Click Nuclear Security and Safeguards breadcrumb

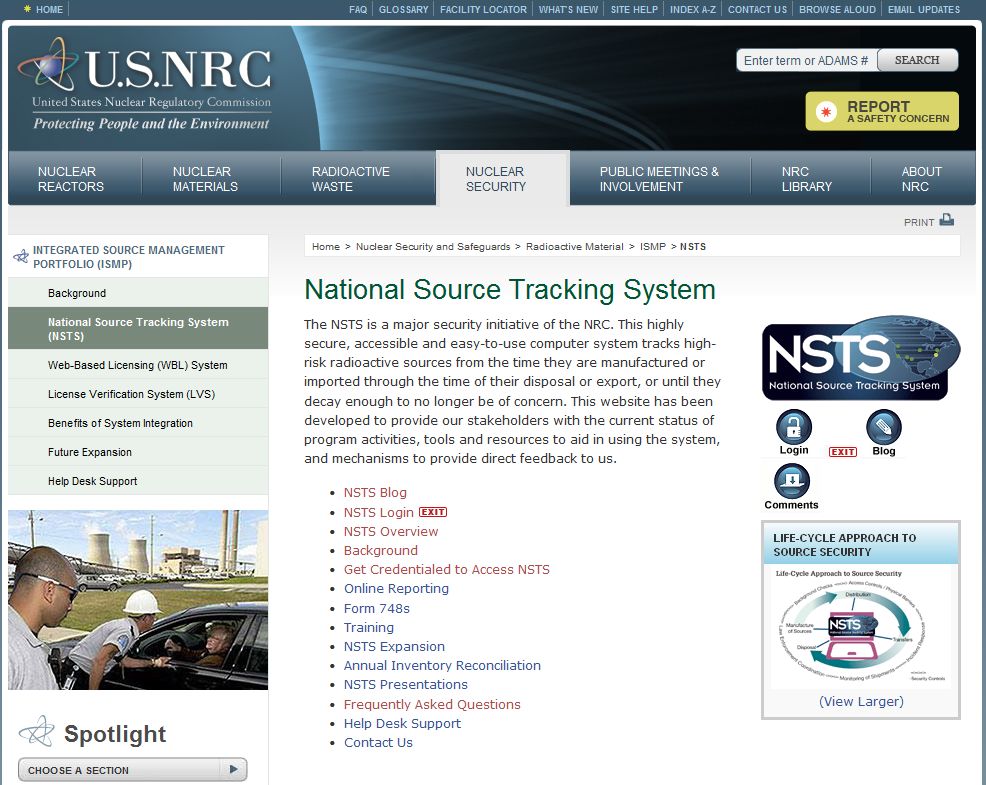coord(433,247)
